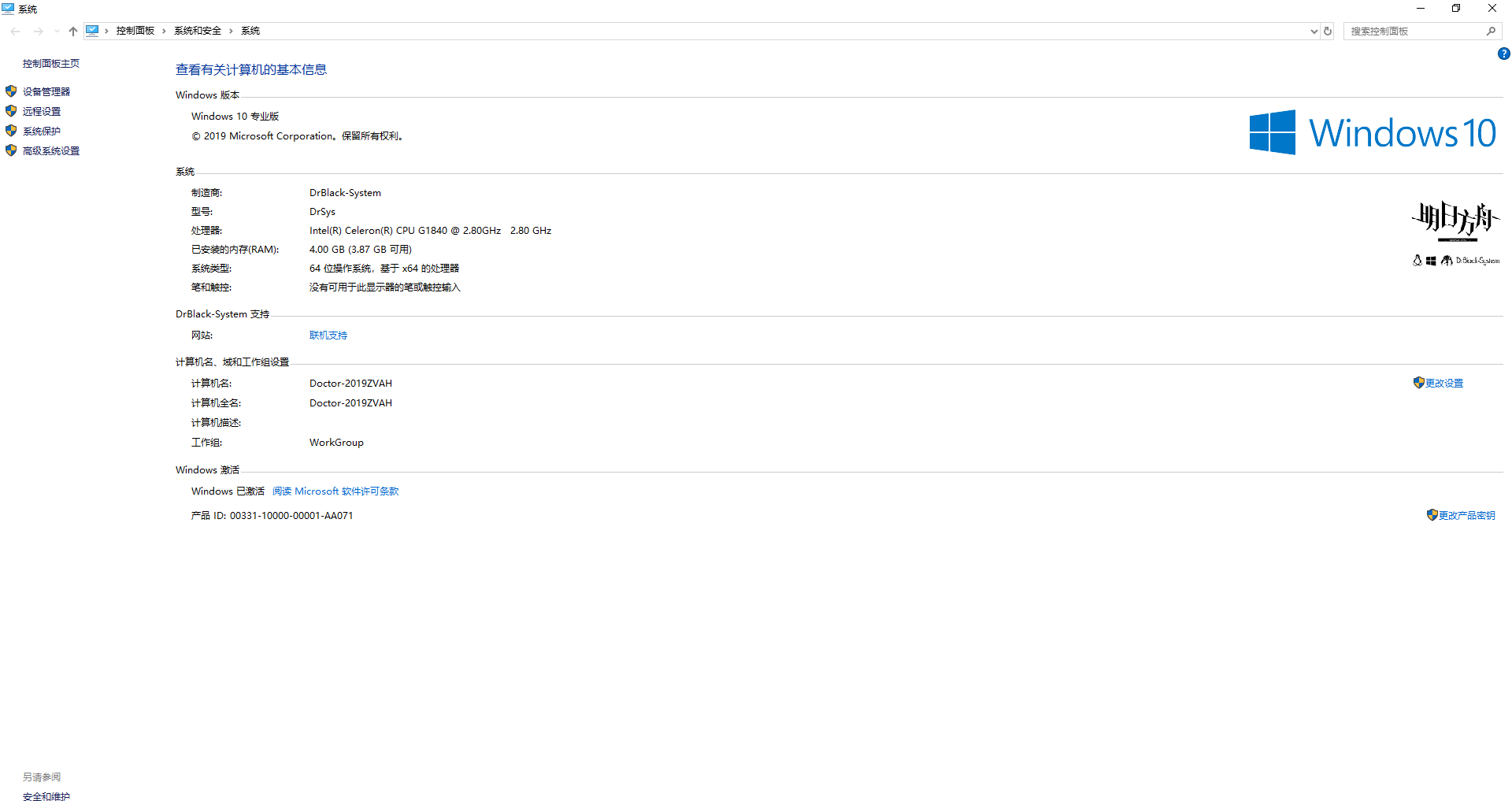Screen dimensions: 1512x801
Task: Open the 系统和安全 breadcrumb
Action: tap(198, 31)
